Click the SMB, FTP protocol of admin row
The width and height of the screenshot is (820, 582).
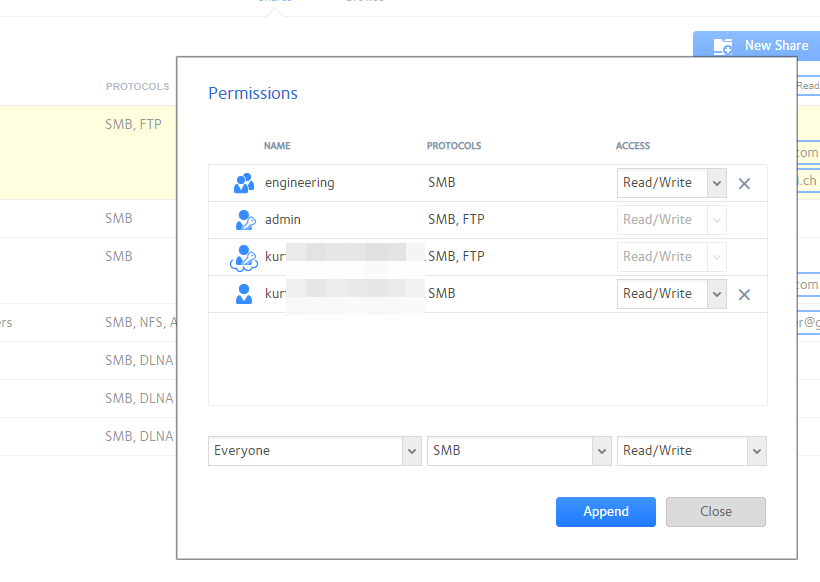pyautogui.click(x=456, y=220)
